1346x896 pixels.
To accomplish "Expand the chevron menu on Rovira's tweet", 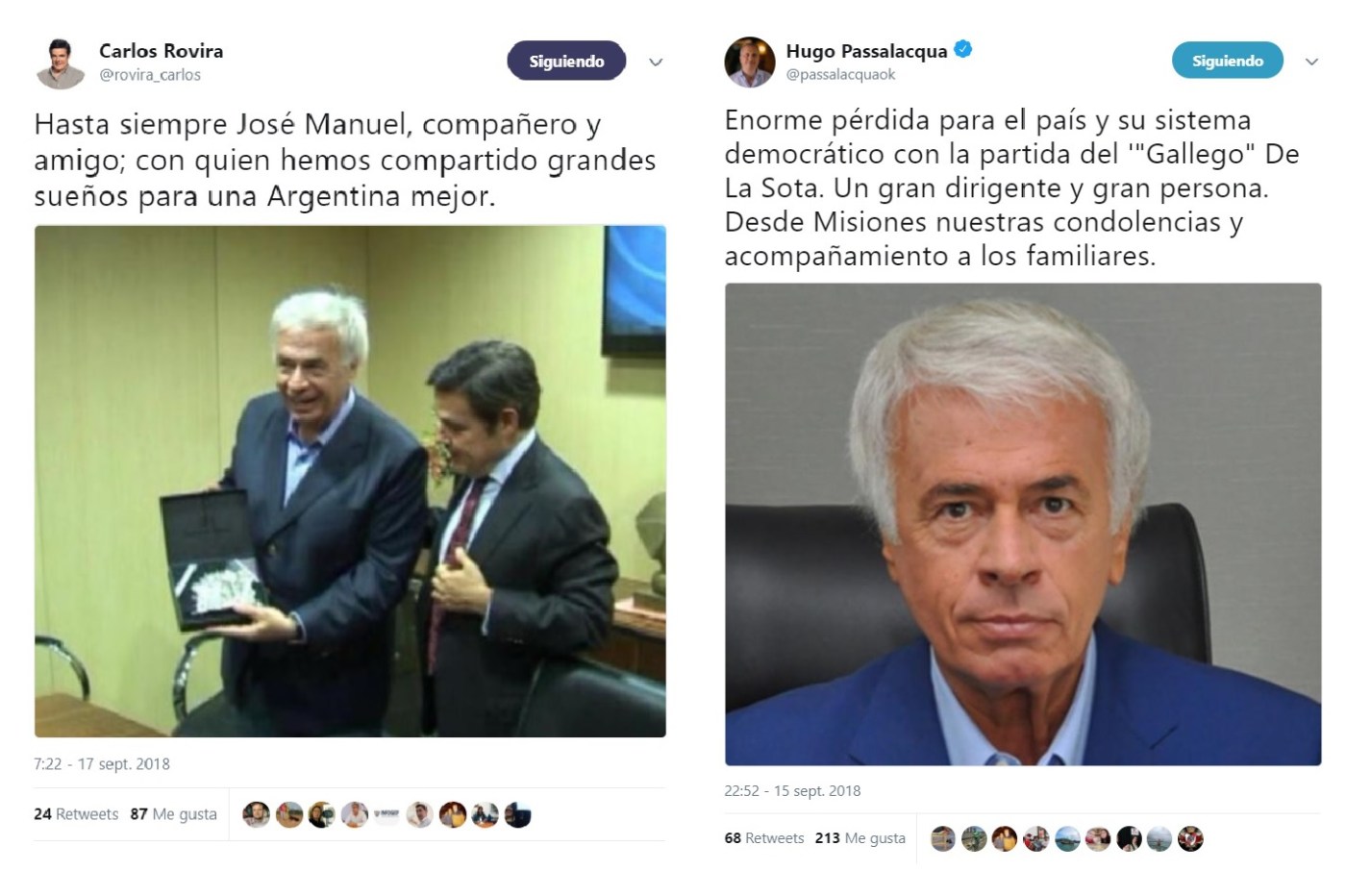I will pos(656,62).
